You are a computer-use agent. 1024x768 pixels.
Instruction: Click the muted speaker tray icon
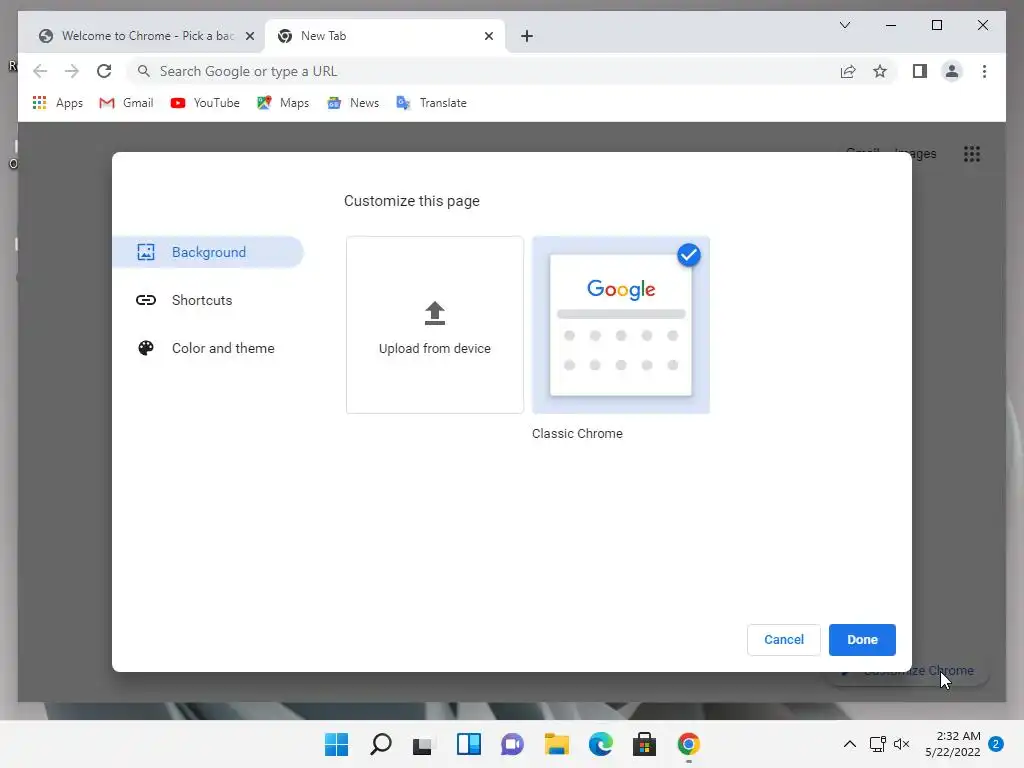901,744
